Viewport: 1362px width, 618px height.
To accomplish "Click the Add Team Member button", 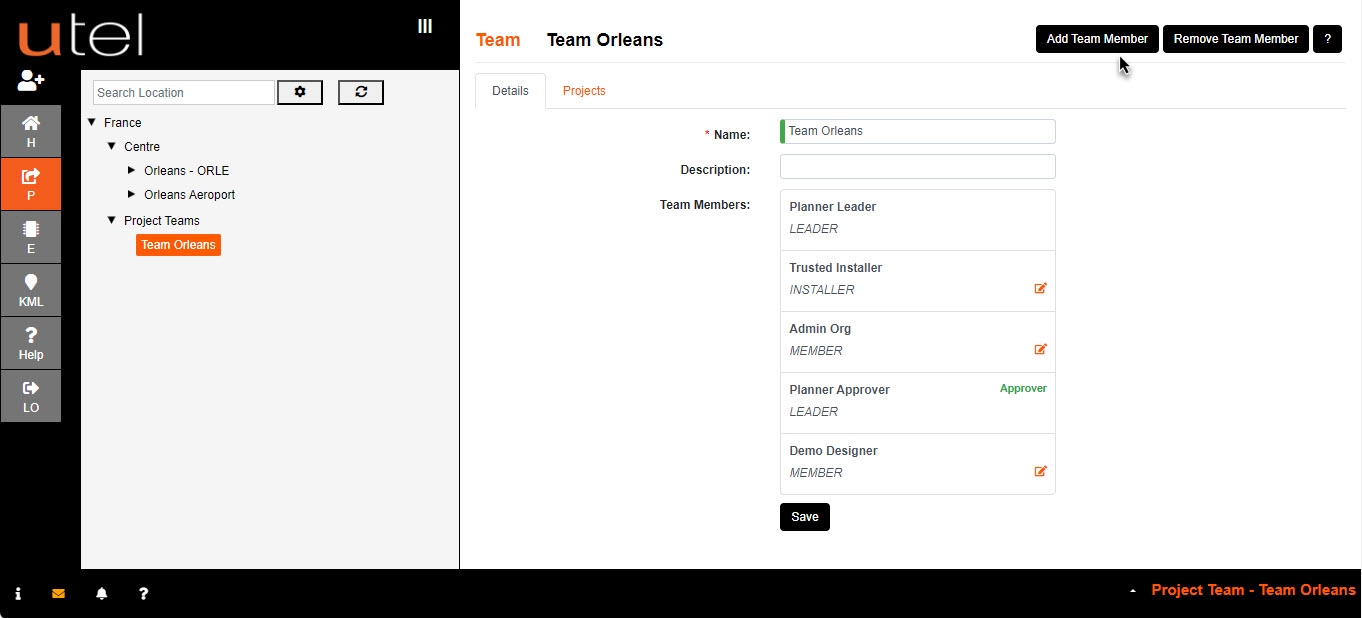I will click(x=1097, y=39).
